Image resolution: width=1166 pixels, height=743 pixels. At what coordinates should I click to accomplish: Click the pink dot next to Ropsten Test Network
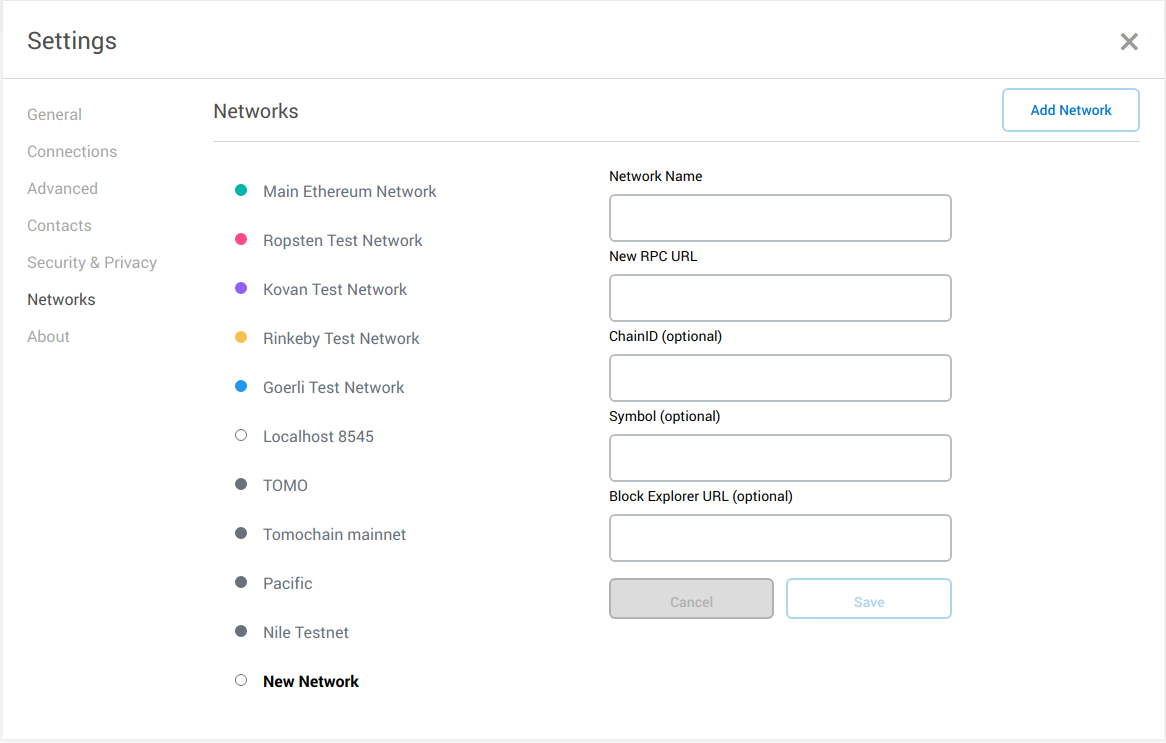(x=241, y=239)
